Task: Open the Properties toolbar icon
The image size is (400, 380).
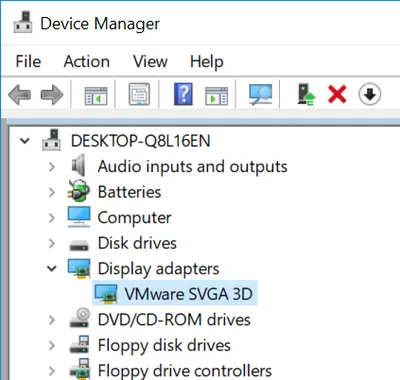Action: point(139,94)
